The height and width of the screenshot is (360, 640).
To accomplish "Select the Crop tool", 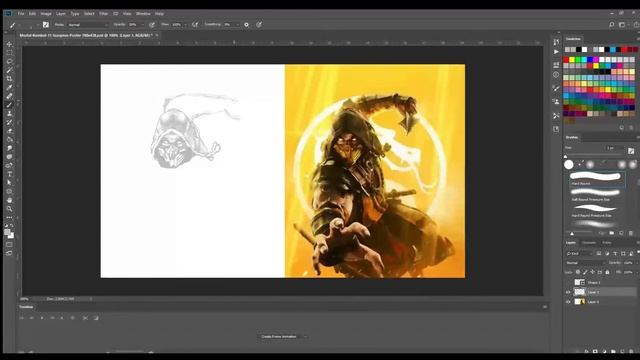I will coord(9,79).
